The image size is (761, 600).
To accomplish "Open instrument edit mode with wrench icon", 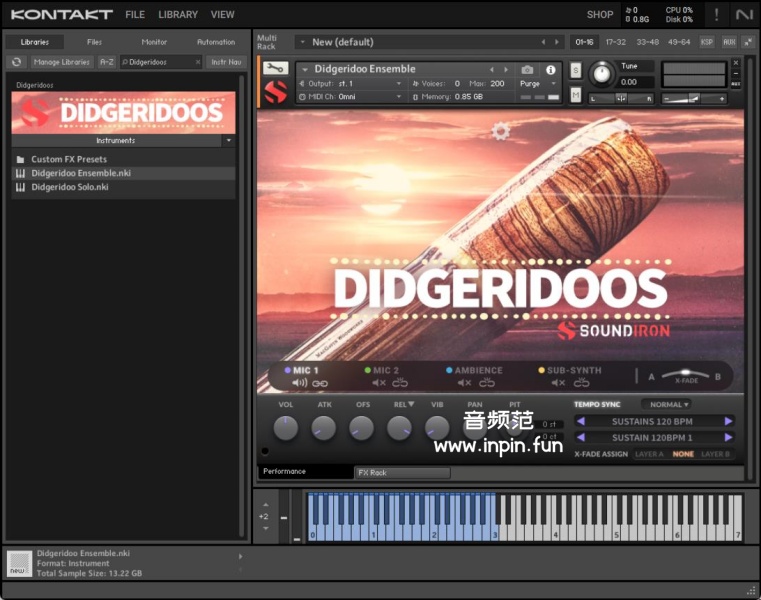I will point(275,69).
